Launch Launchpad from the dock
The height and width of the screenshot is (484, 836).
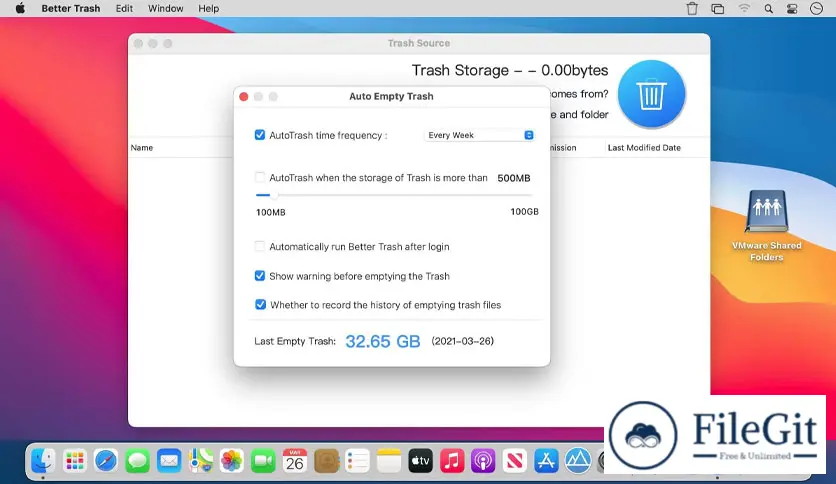[x=75, y=461]
